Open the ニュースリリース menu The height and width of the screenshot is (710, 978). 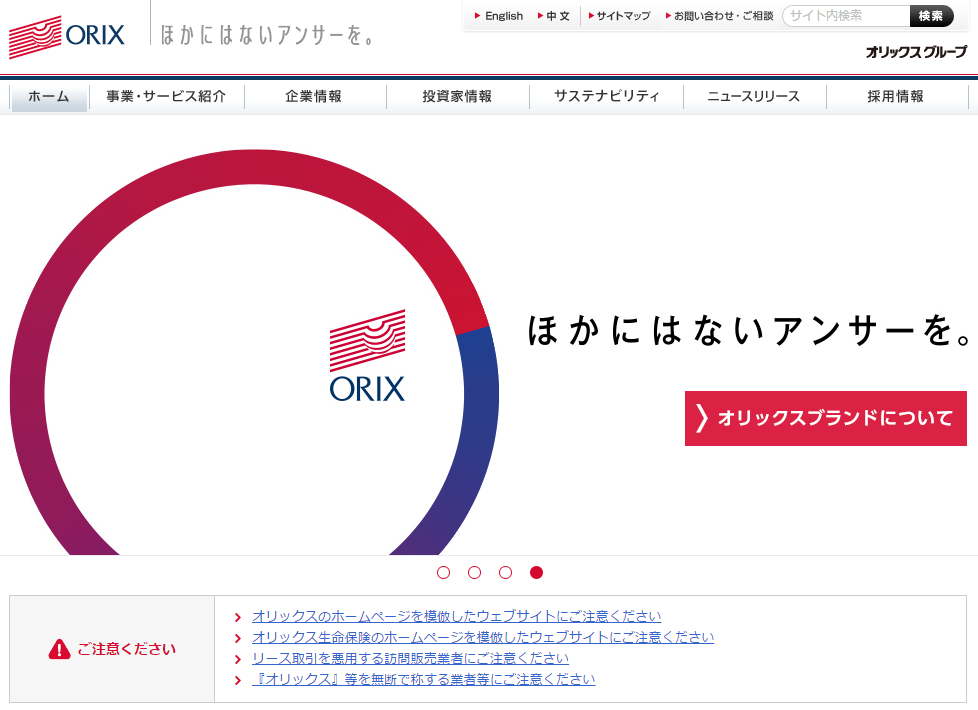coord(754,97)
